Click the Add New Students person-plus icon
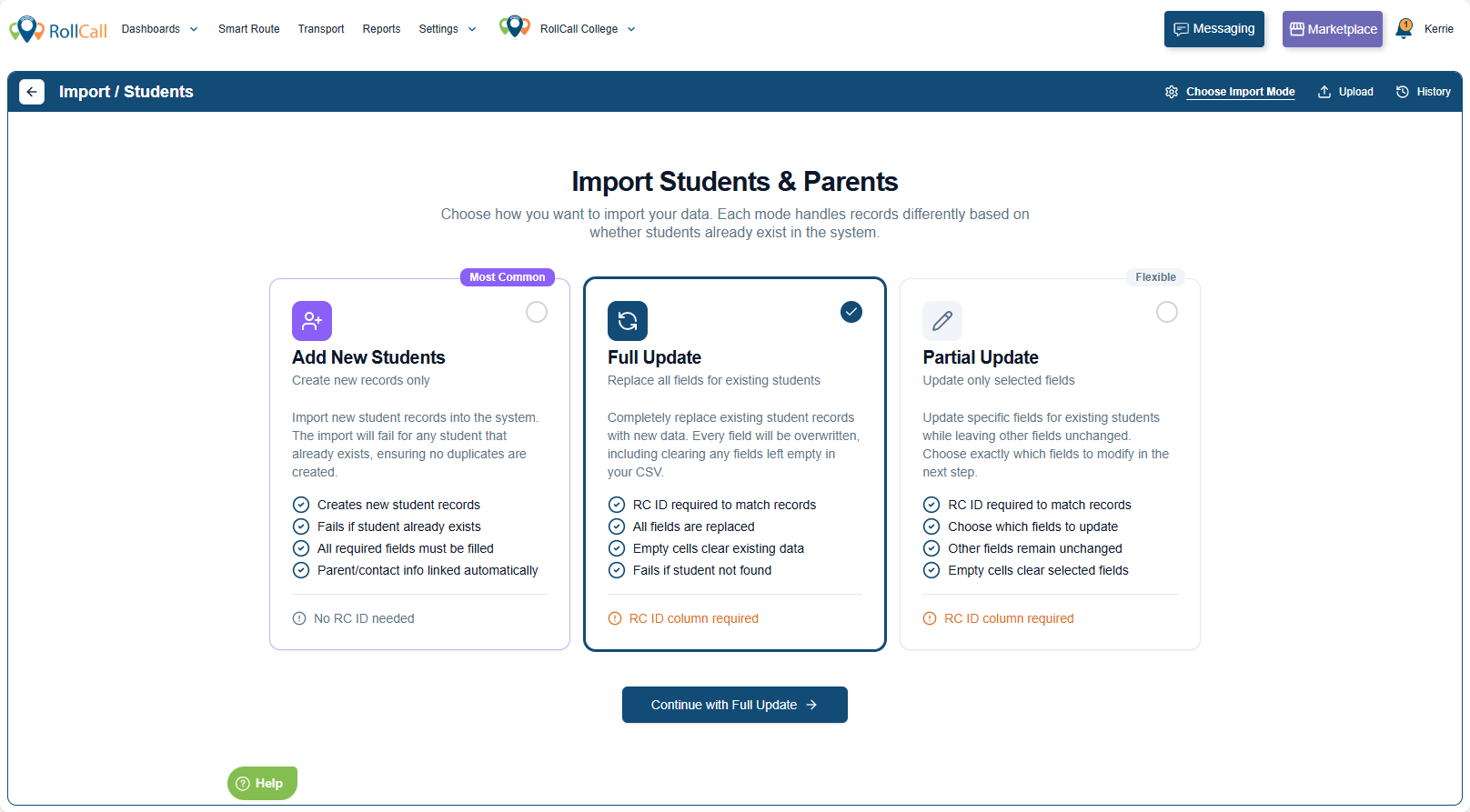Image resolution: width=1470 pixels, height=812 pixels. (x=312, y=321)
